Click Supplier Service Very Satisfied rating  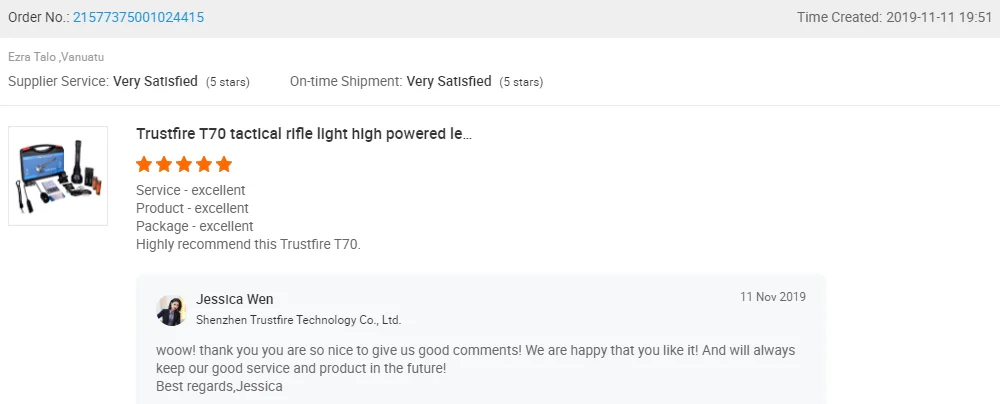click(x=155, y=81)
